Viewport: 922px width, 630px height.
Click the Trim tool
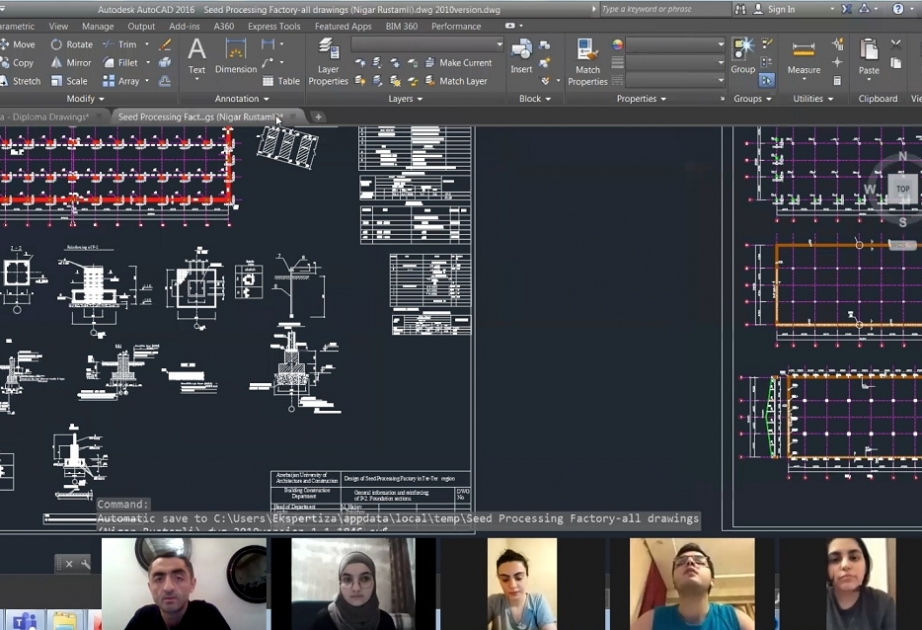coord(120,44)
